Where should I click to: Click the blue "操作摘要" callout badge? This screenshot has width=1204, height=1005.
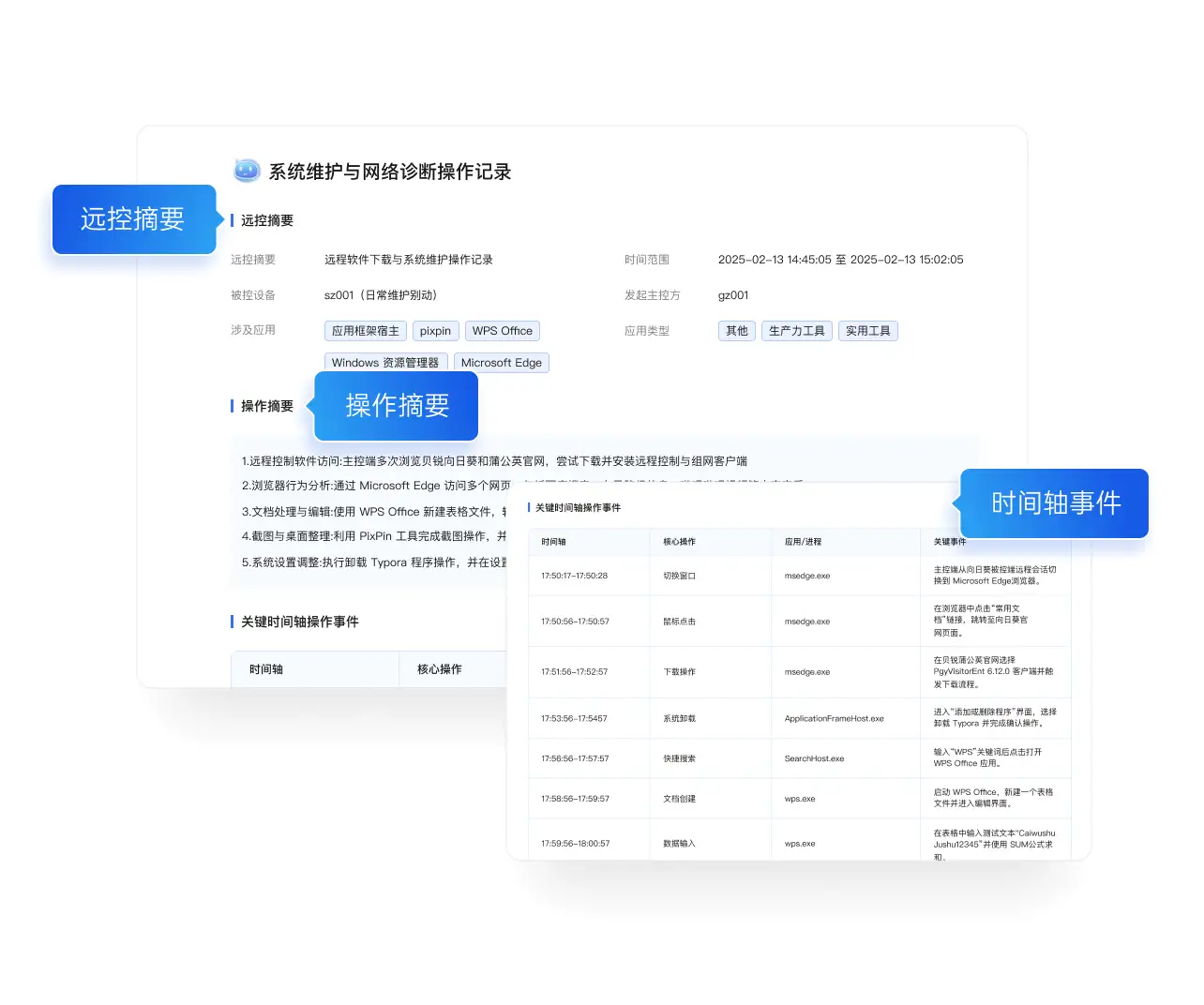pyautogui.click(x=396, y=406)
